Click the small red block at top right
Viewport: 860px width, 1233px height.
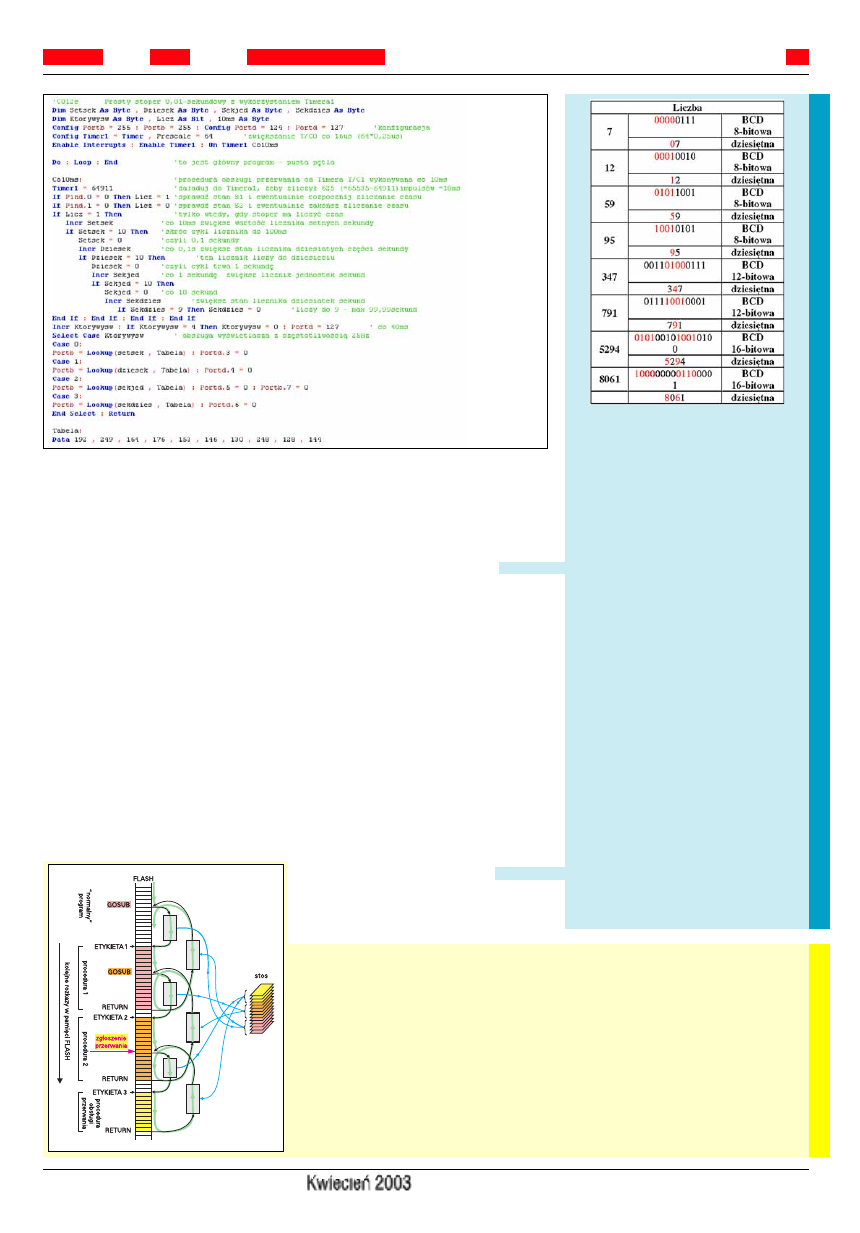(x=797, y=56)
